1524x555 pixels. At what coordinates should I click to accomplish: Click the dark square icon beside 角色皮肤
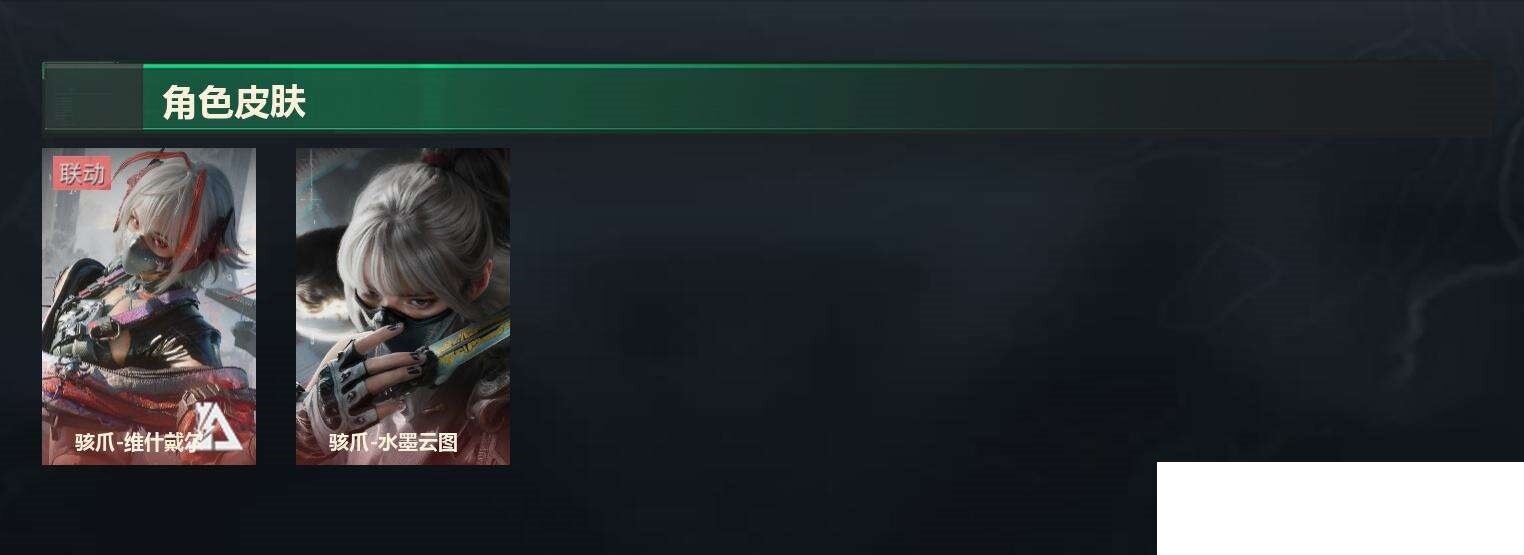tap(92, 98)
